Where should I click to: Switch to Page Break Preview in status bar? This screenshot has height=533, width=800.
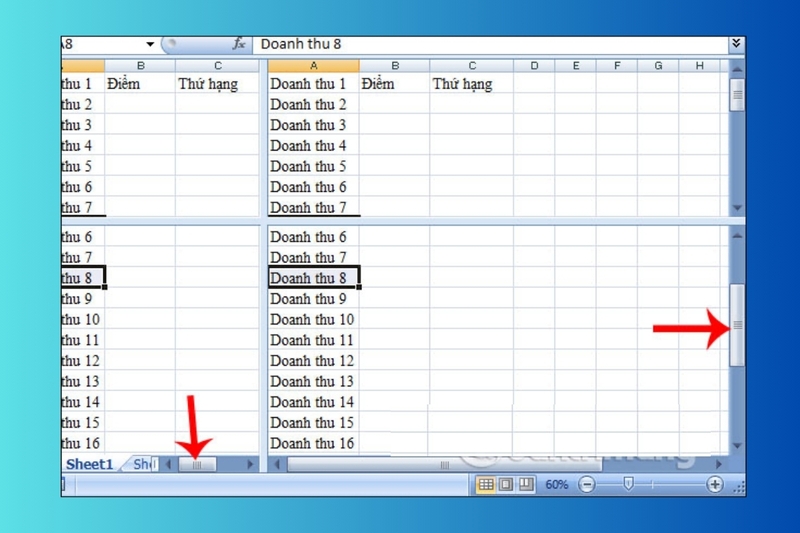526,484
